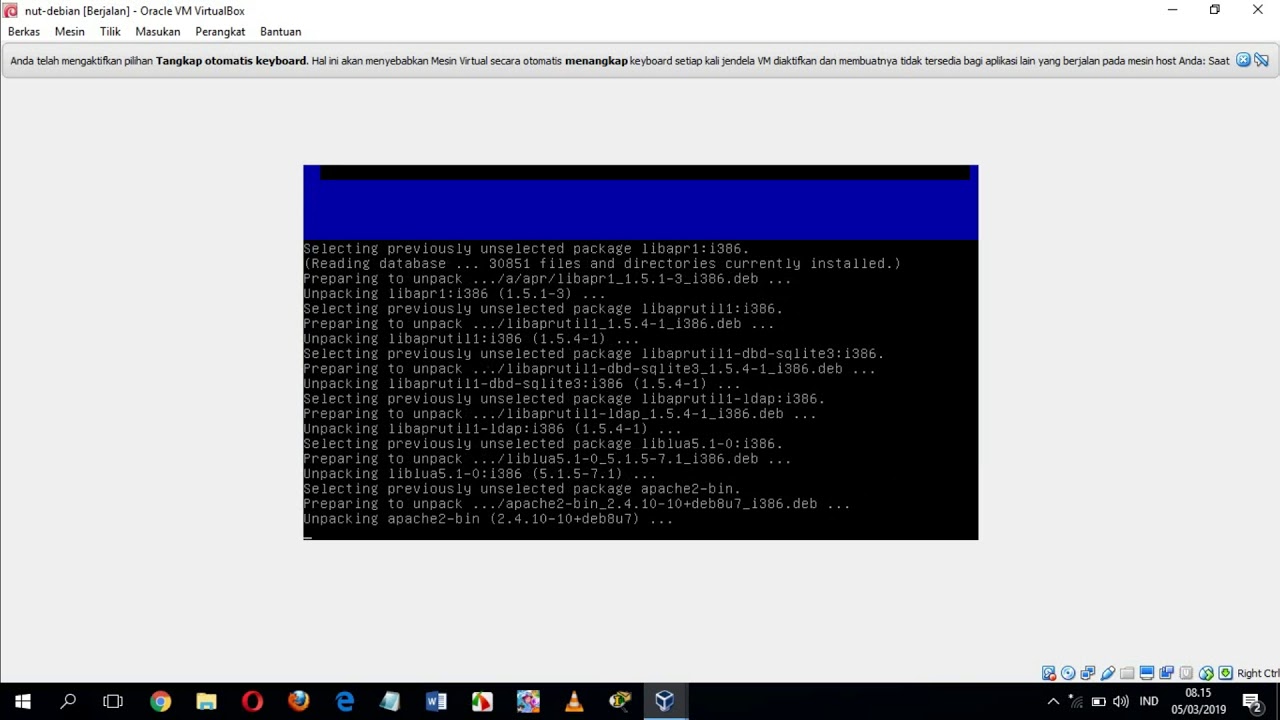Viewport: 1280px width, 720px height.
Task: Click the CPU features status icon
Action: pos(1186,673)
